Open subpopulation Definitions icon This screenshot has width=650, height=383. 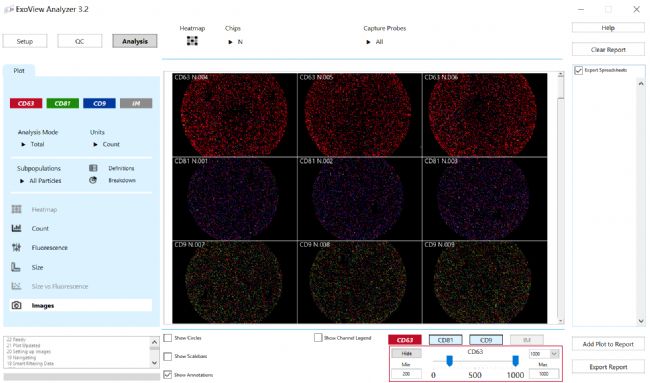(93, 168)
